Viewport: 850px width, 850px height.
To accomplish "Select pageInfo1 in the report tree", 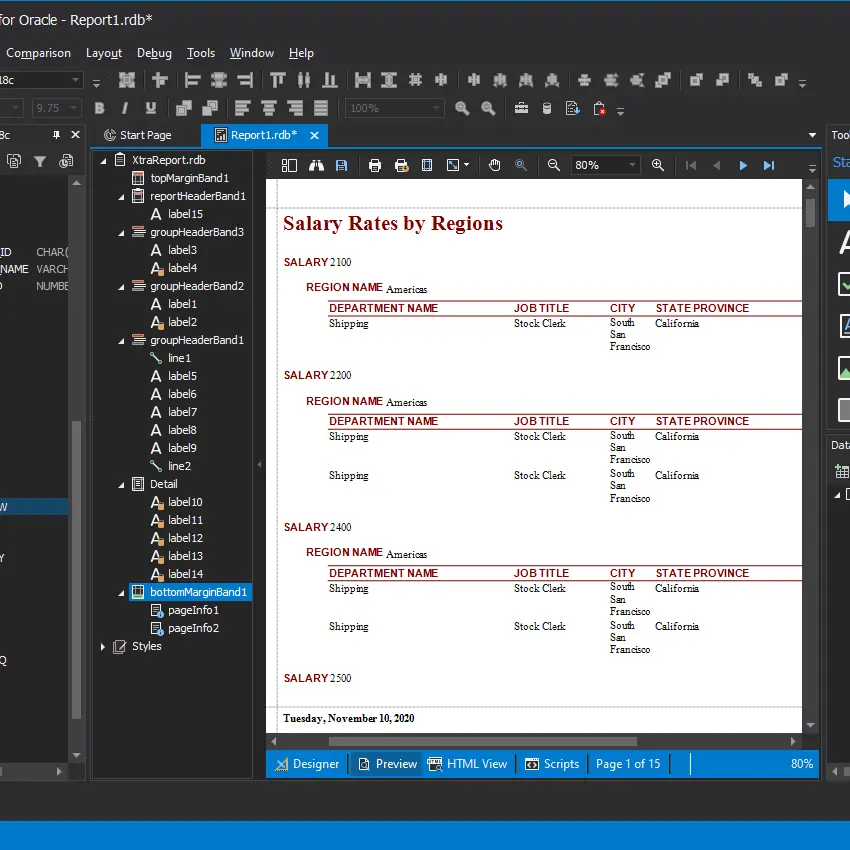I will (x=193, y=610).
